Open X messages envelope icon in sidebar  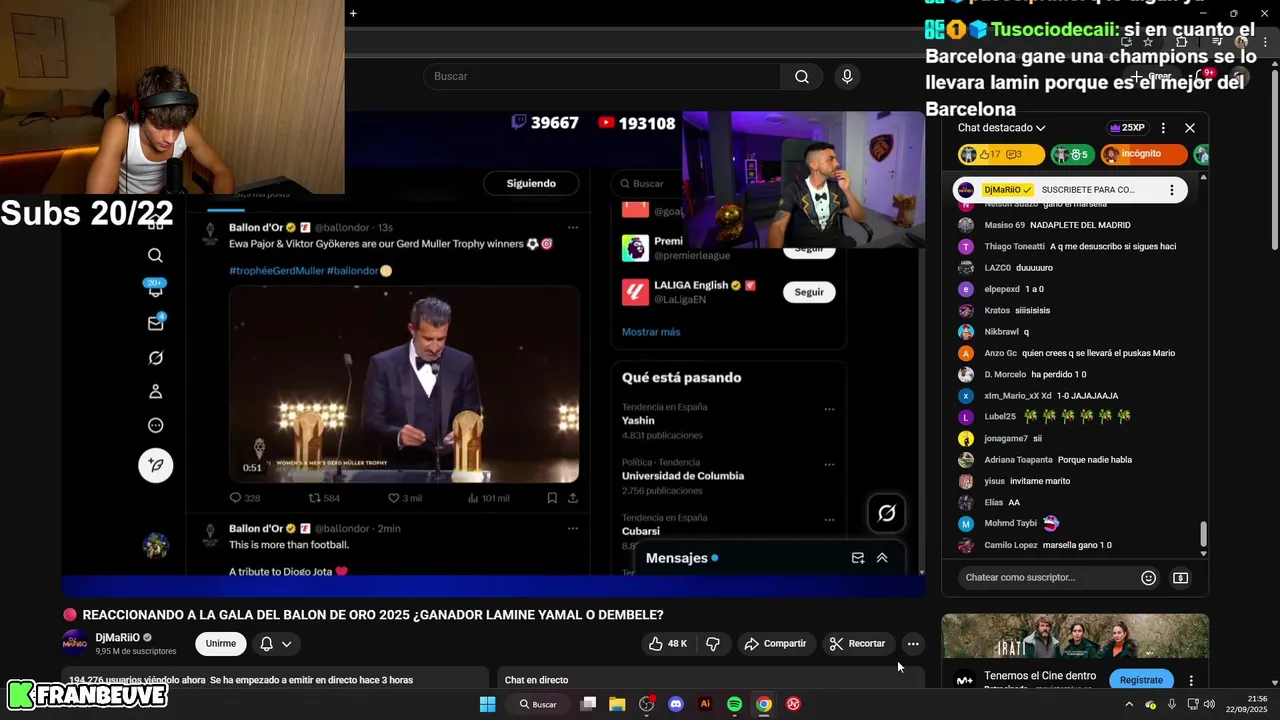(x=155, y=323)
